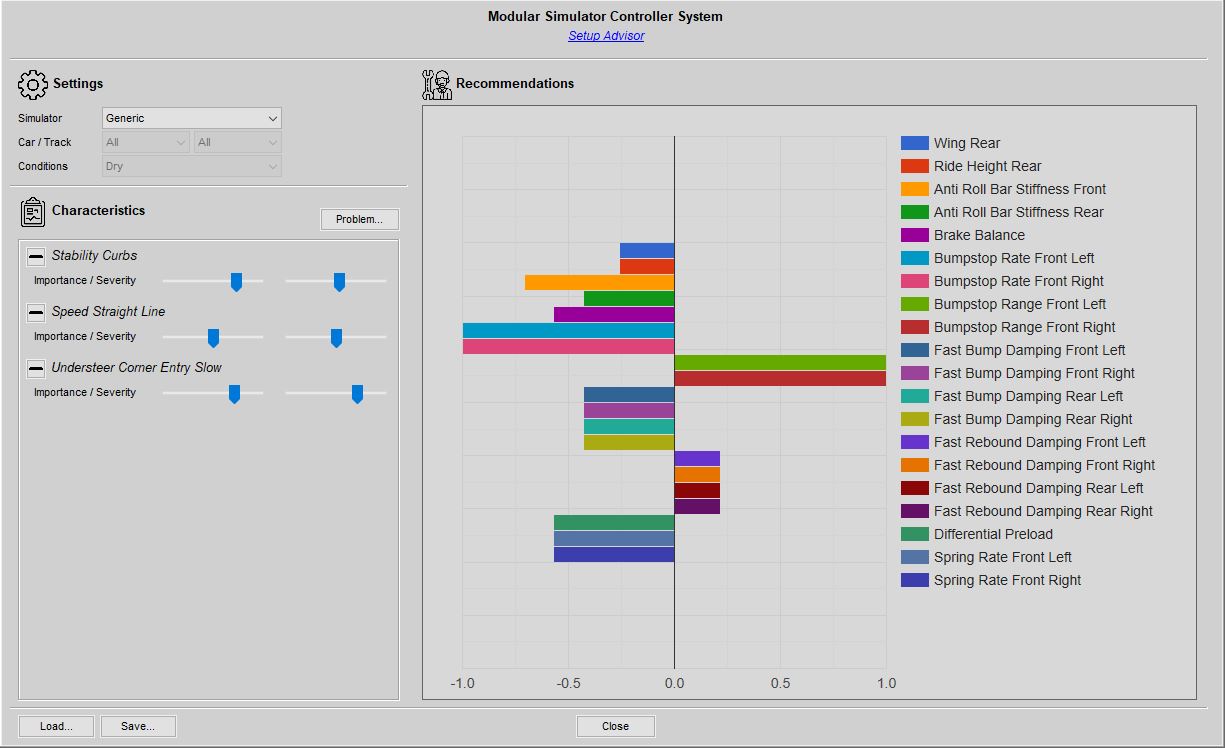The height and width of the screenshot is (748, 1225).
Task: Click the Save... button
Action: (138, 726)
